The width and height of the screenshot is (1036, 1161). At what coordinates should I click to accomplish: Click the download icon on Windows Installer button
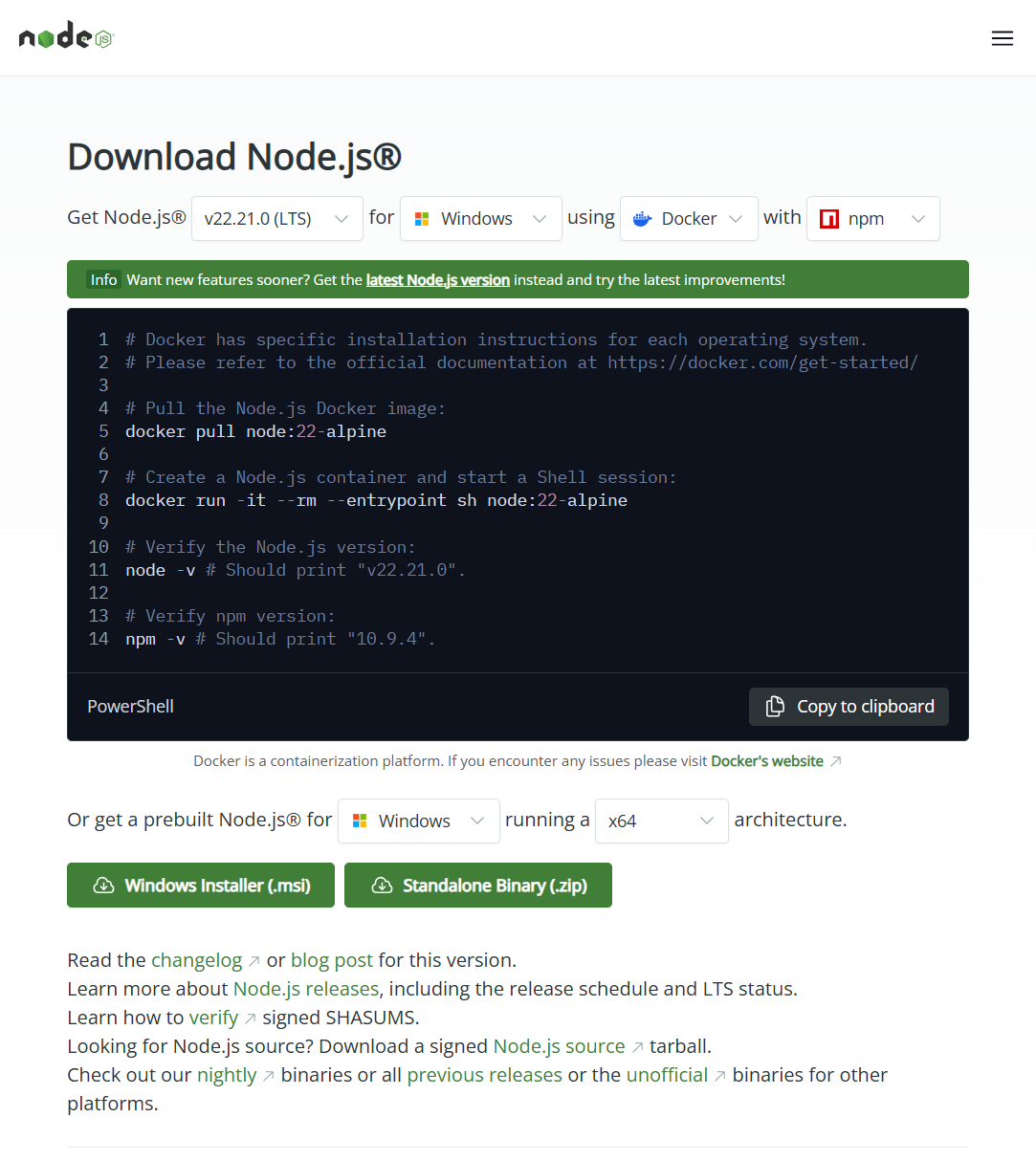point(103,885)
